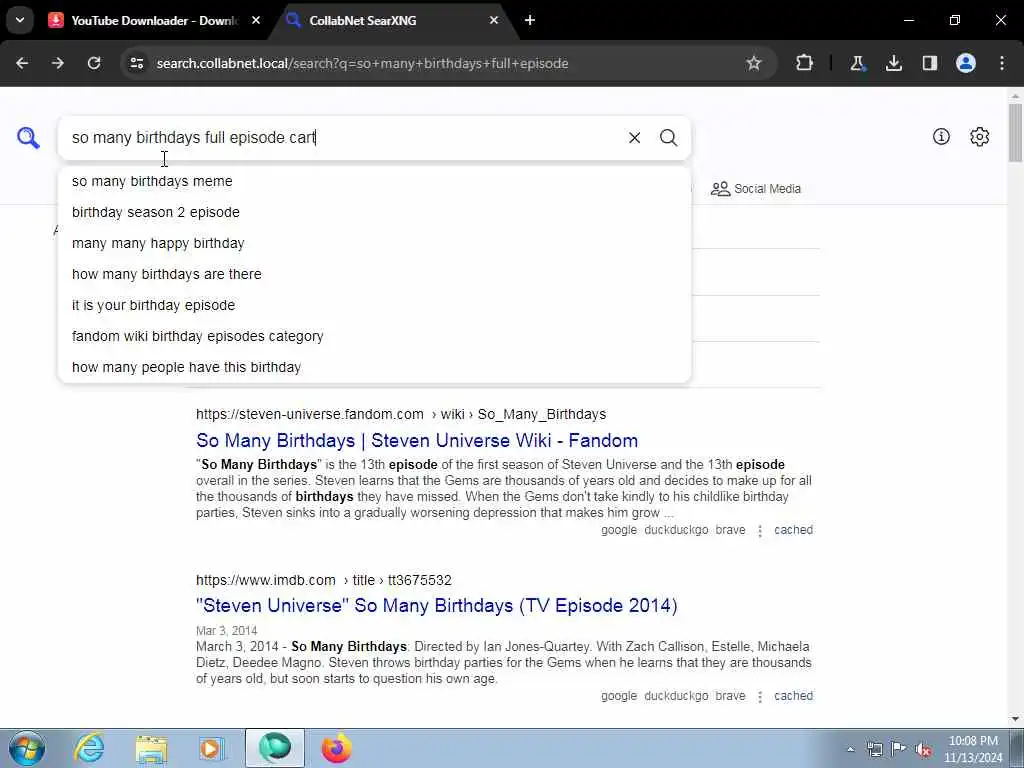Toggle the browser side panel
Image resolution: width=1024 pixels, height=768 pixels.
[x=929, y=63]
